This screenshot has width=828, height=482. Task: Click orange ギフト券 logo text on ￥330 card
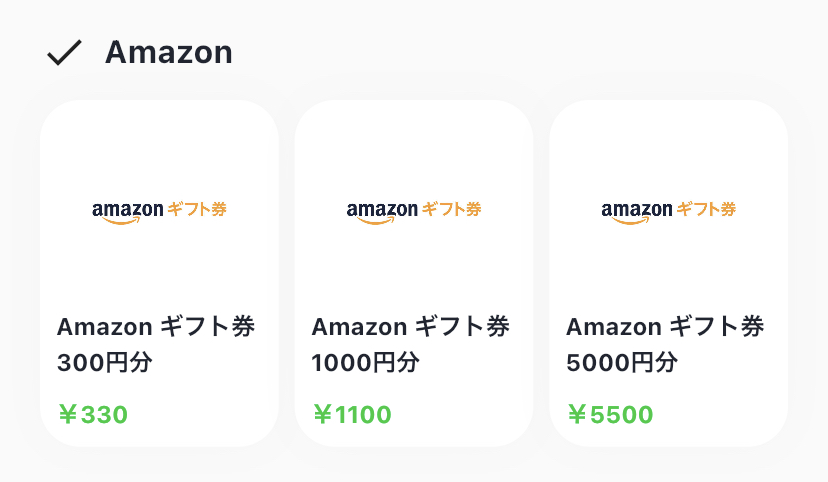click(x=197, y=209)
